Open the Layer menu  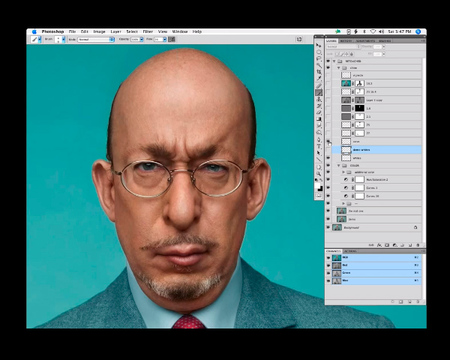click(x=116, y=32)
